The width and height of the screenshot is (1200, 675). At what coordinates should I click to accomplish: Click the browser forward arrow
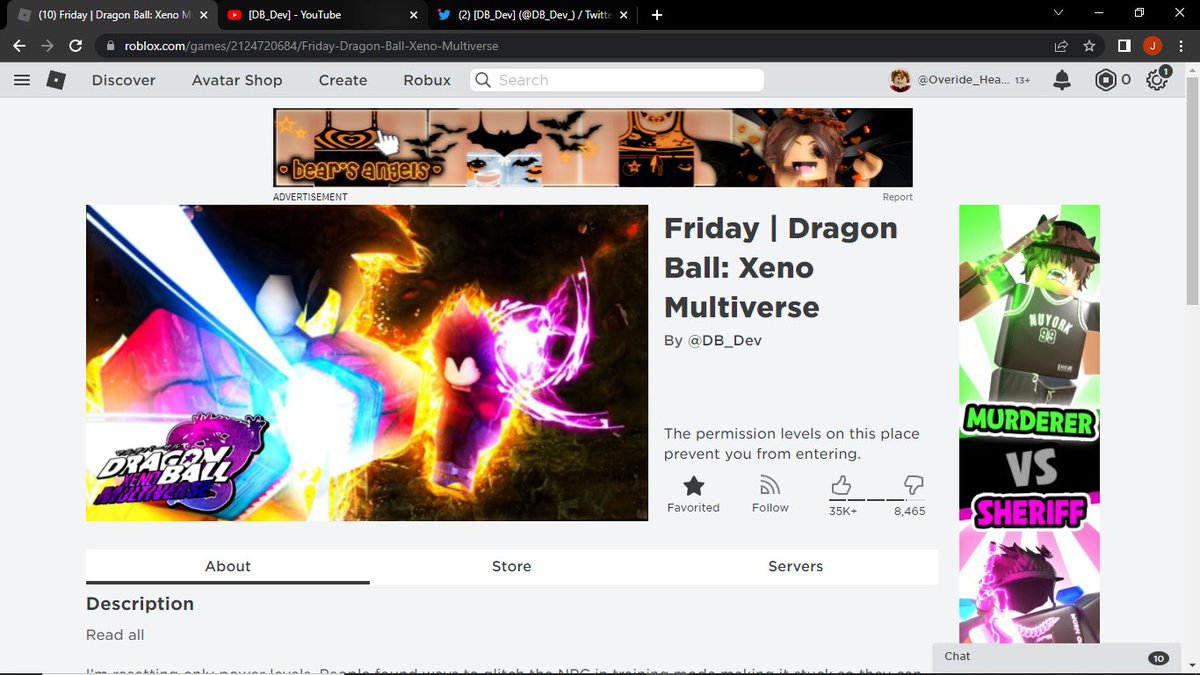coord(47,46)
